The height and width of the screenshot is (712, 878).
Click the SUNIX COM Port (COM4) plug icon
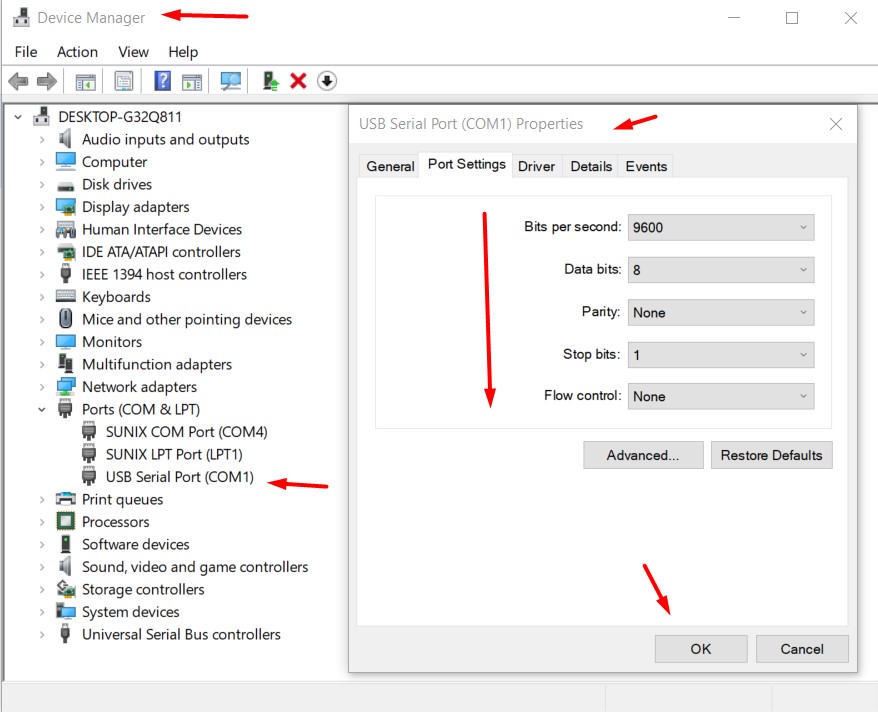point(89,431)
